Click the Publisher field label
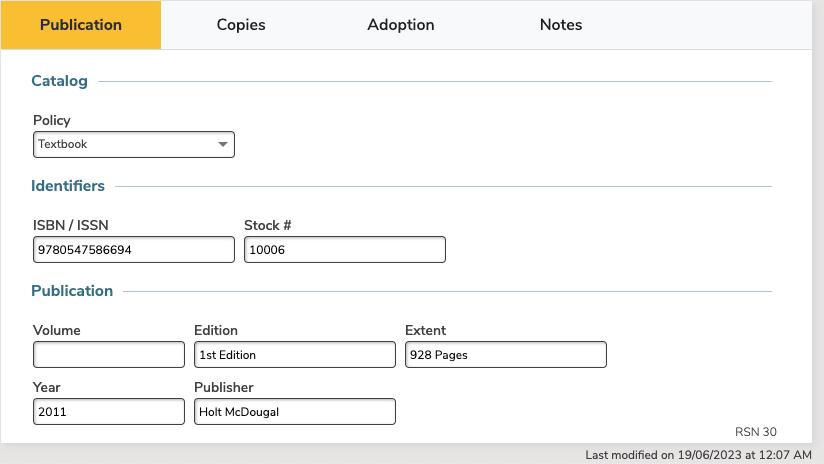The height and width of the screenshot is (464, 824). point(224,387)
